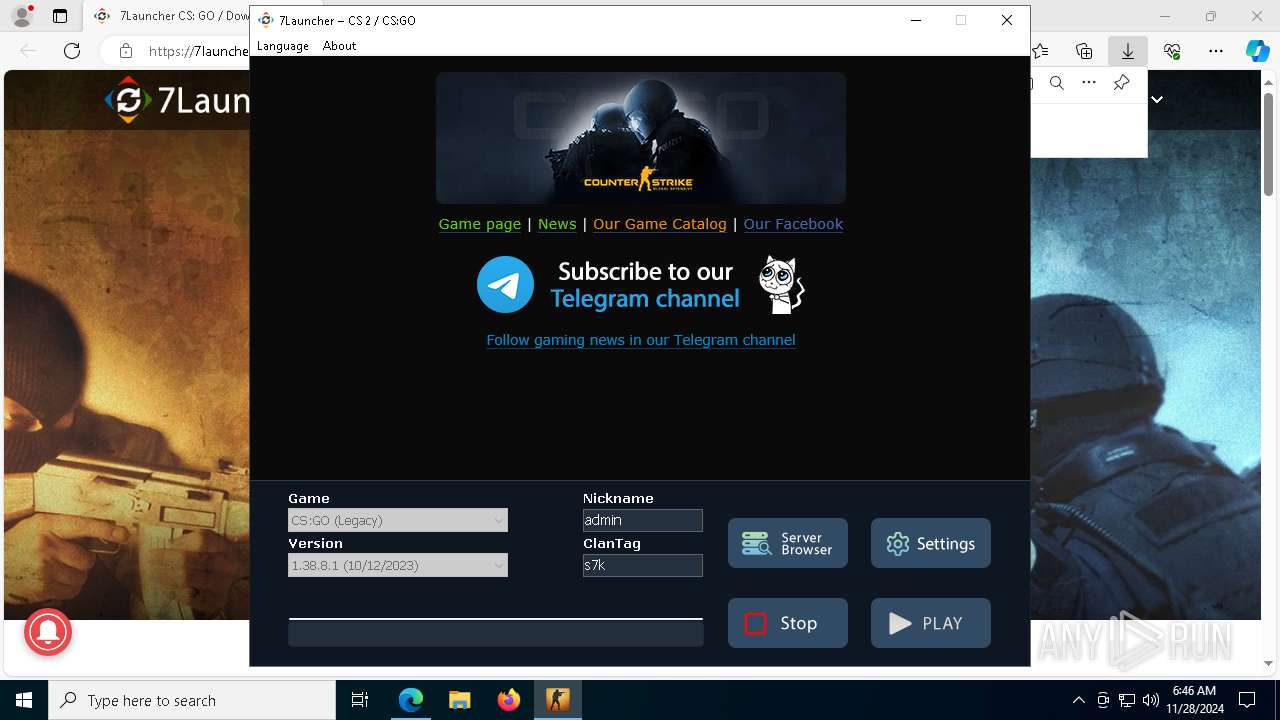Open the Server Browser button
Viewport: 1280px width, 720px height.
(788, 543)
